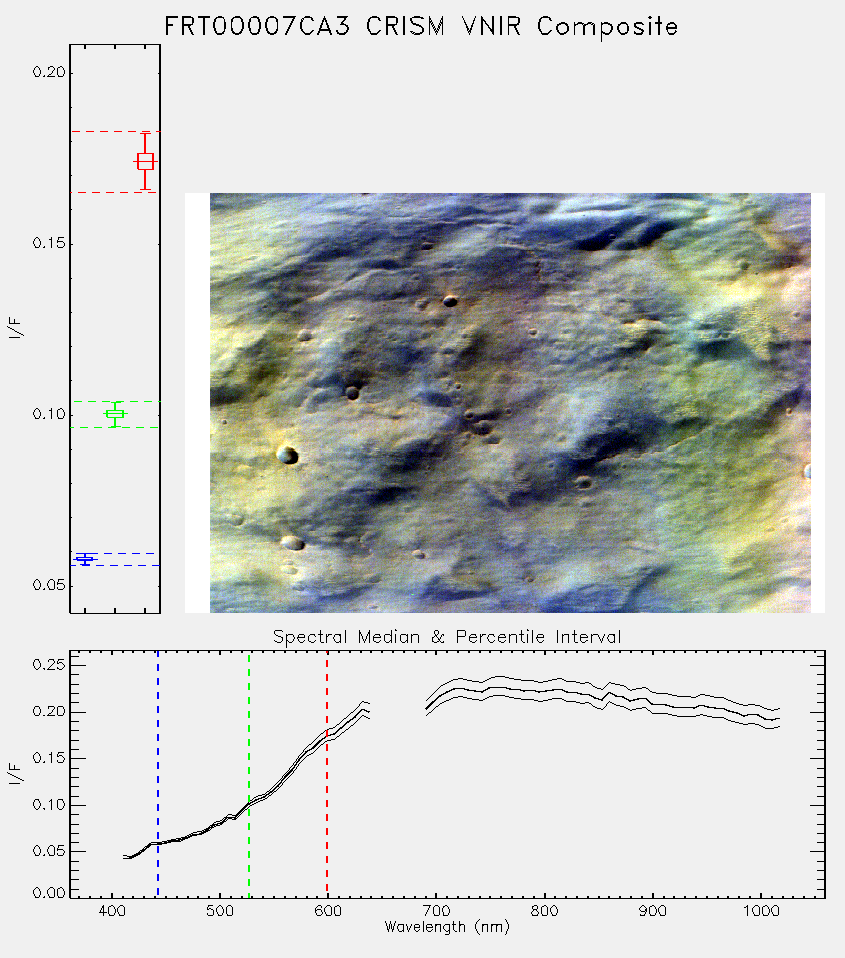Viewport: 845px width, 958px height.
Task: Click the 0.20 label on box plot axis
Action: click(48, 72)
